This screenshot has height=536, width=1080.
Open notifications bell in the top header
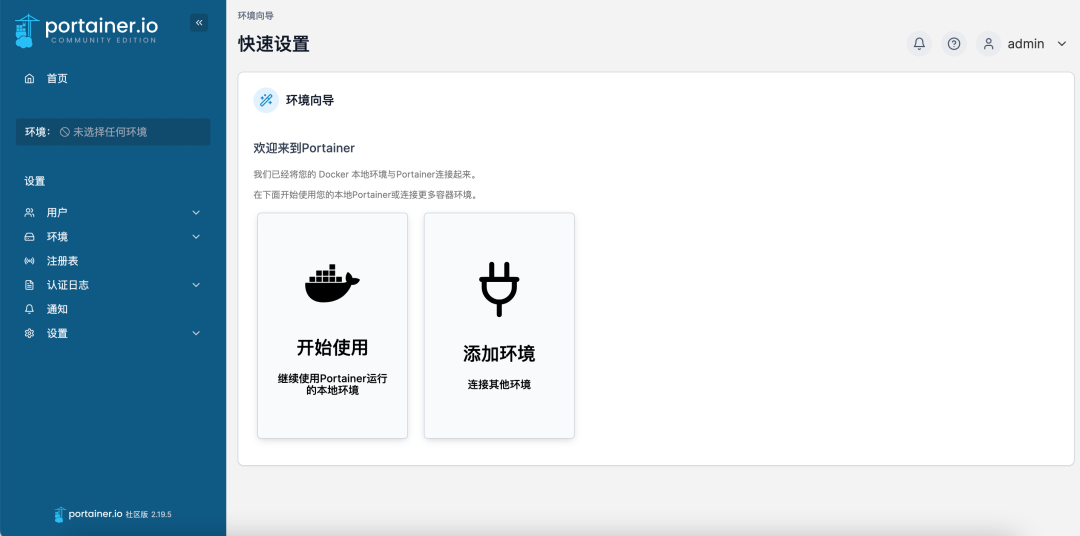919,43
